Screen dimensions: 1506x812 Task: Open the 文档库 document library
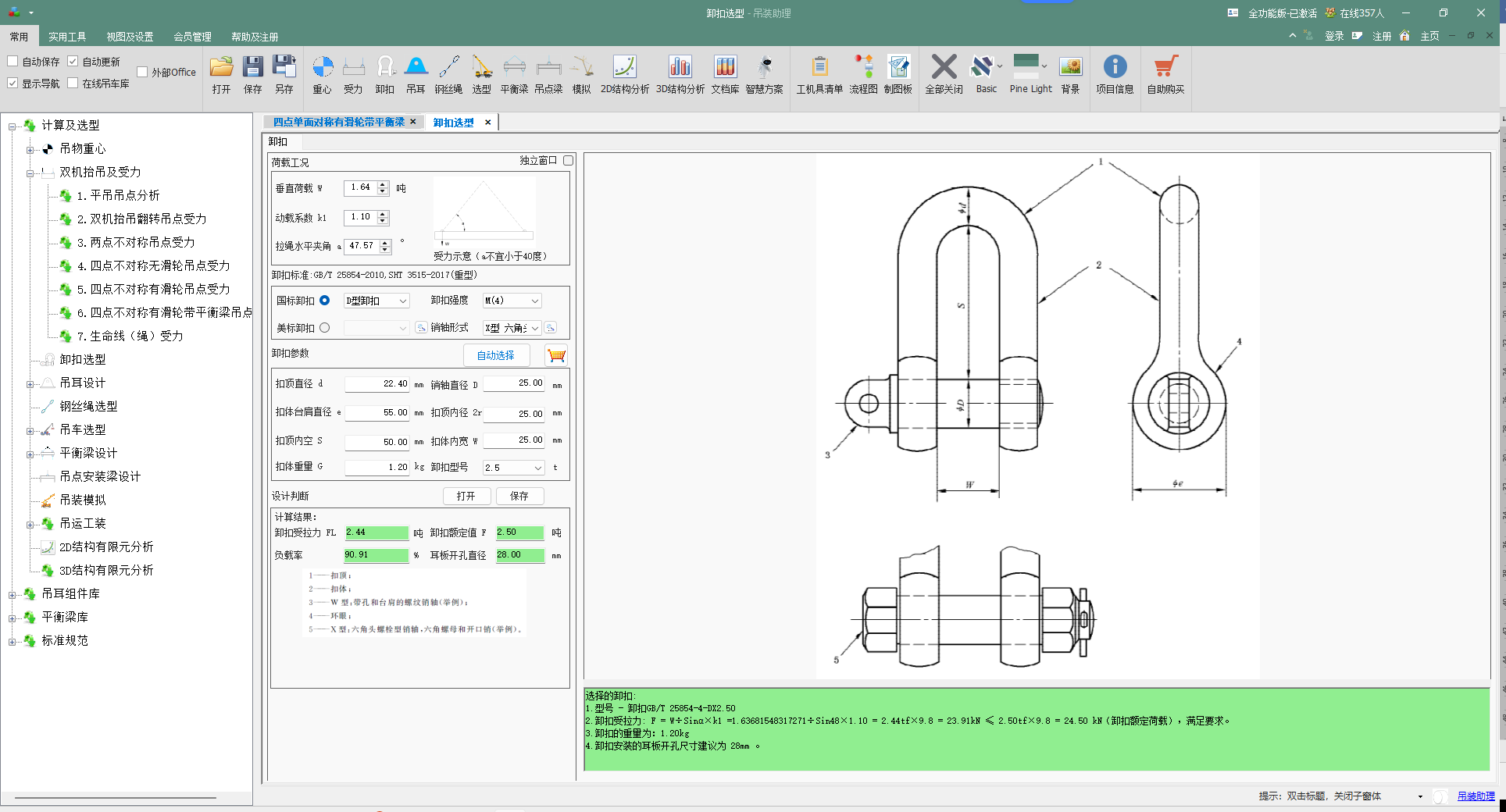click(725, 75)
